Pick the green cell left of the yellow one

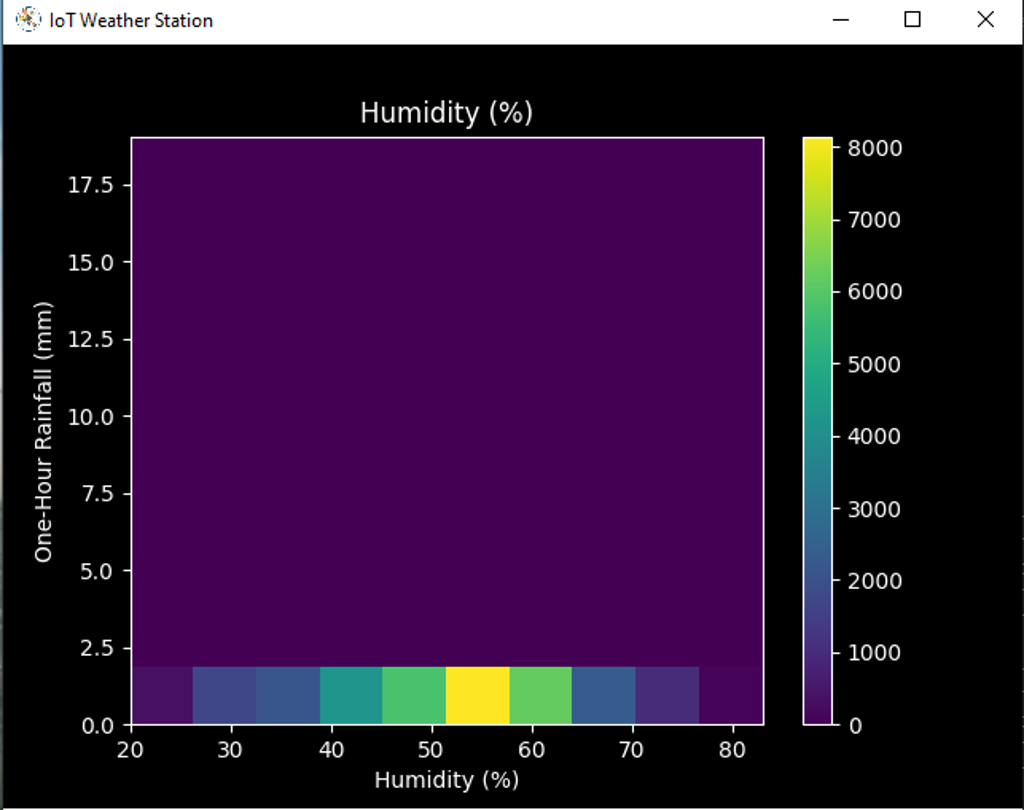point(414,695)
